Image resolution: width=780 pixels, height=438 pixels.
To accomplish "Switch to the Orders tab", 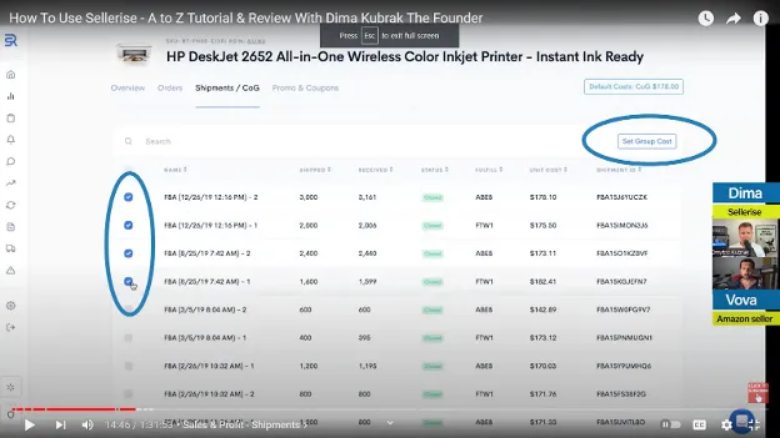I will click(x=170, y=88).
